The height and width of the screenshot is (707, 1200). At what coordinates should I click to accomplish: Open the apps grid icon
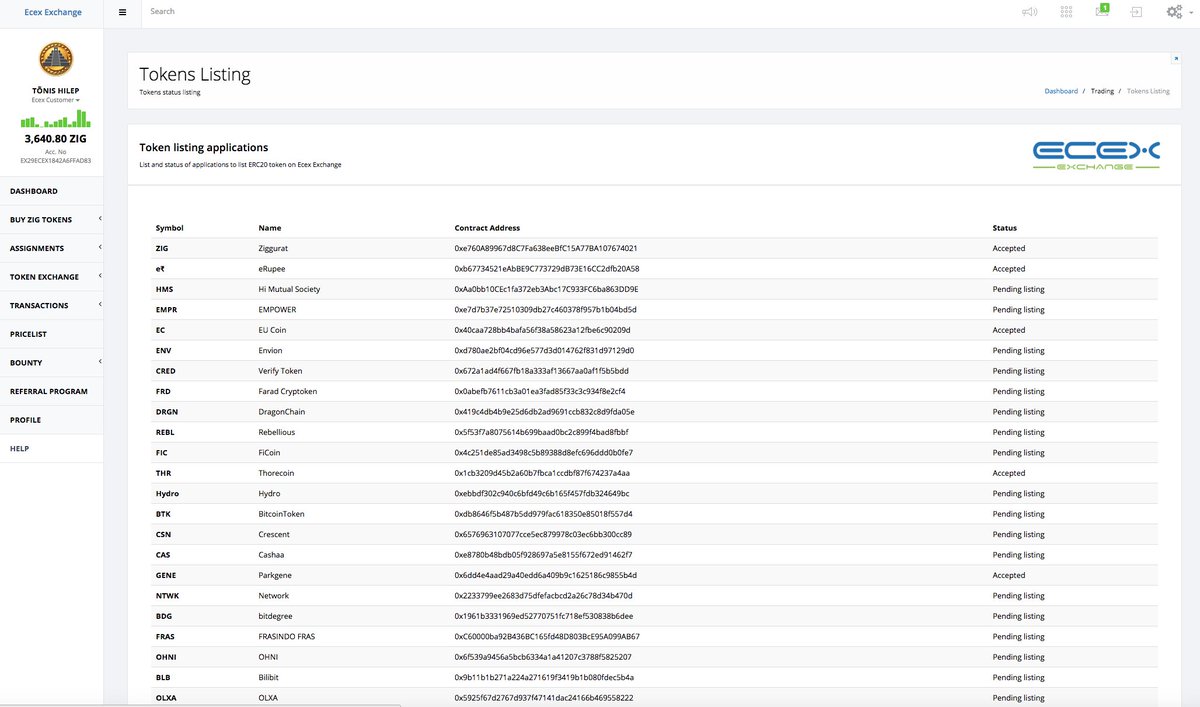pyautogui.click(x=1067, y=12)
